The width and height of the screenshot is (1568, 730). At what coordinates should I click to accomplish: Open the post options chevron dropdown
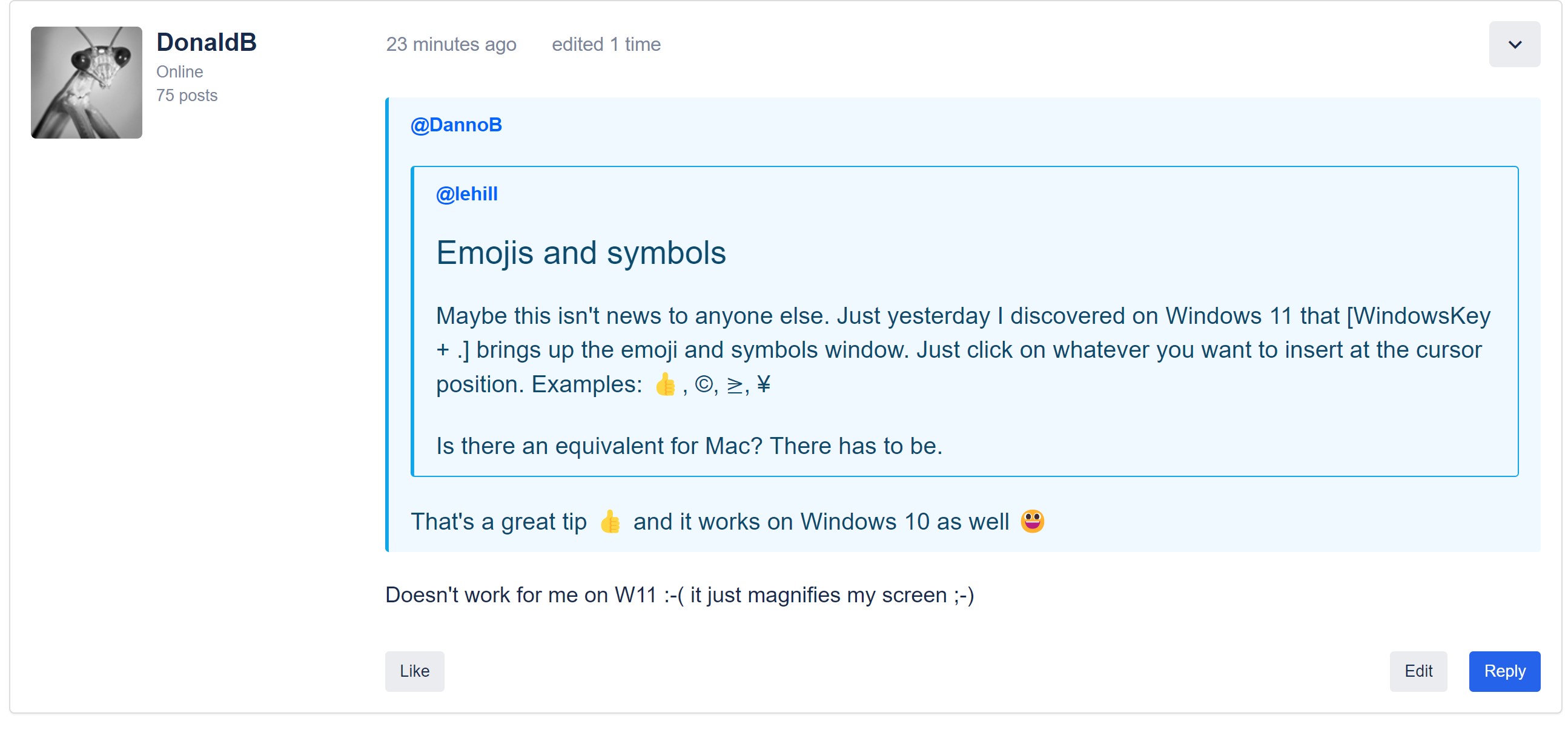click(x=1514, y=44)
